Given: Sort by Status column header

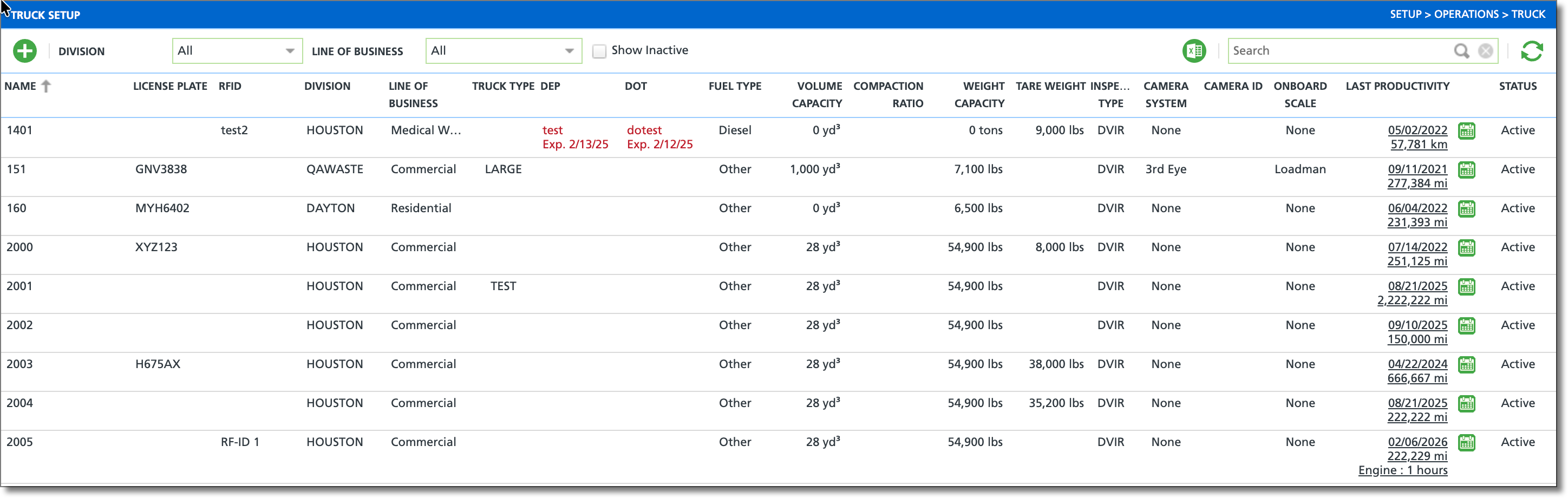Looking at the screenshot, I should 1518,87.
